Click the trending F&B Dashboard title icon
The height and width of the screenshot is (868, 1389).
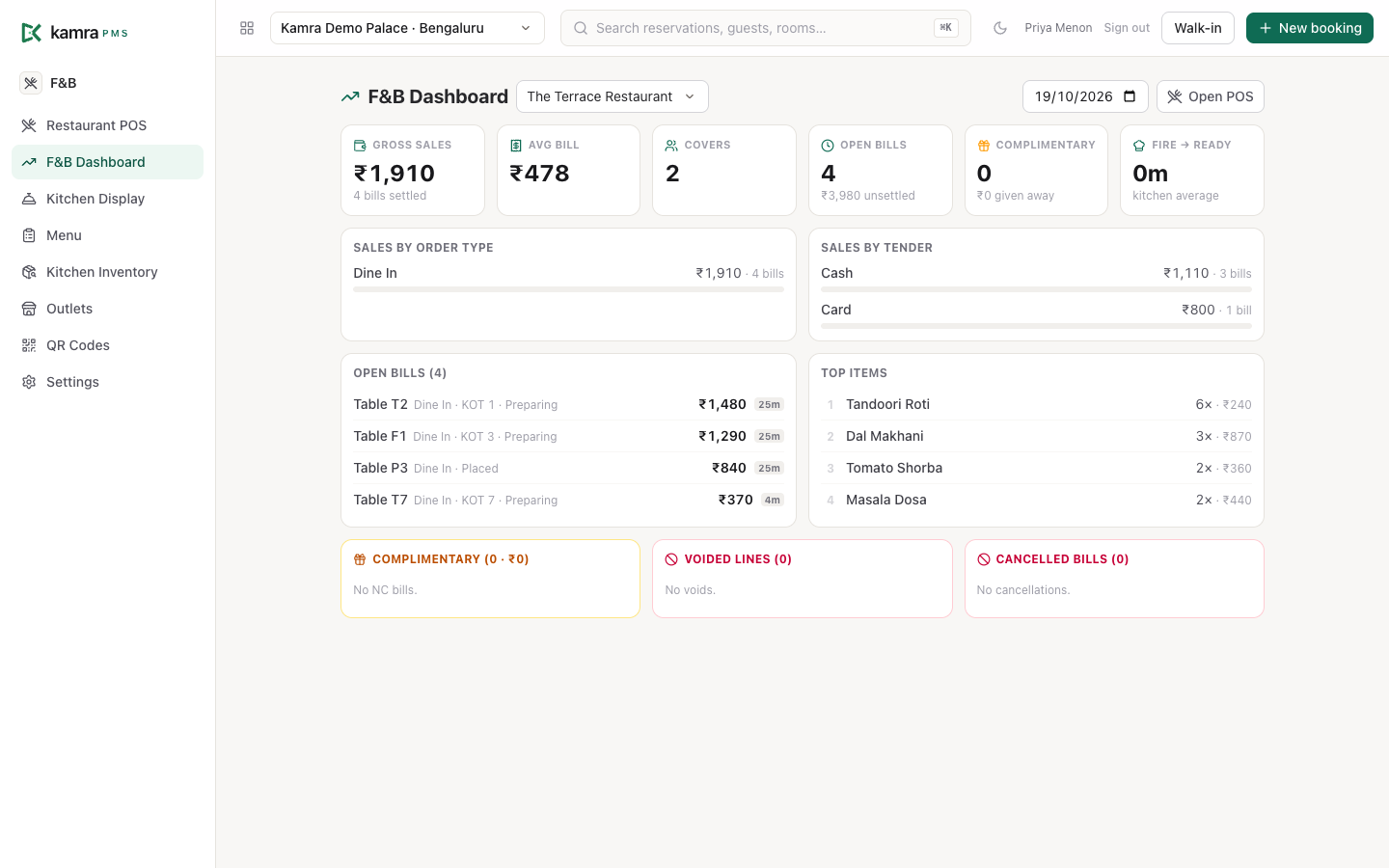(x=350, y=96)
